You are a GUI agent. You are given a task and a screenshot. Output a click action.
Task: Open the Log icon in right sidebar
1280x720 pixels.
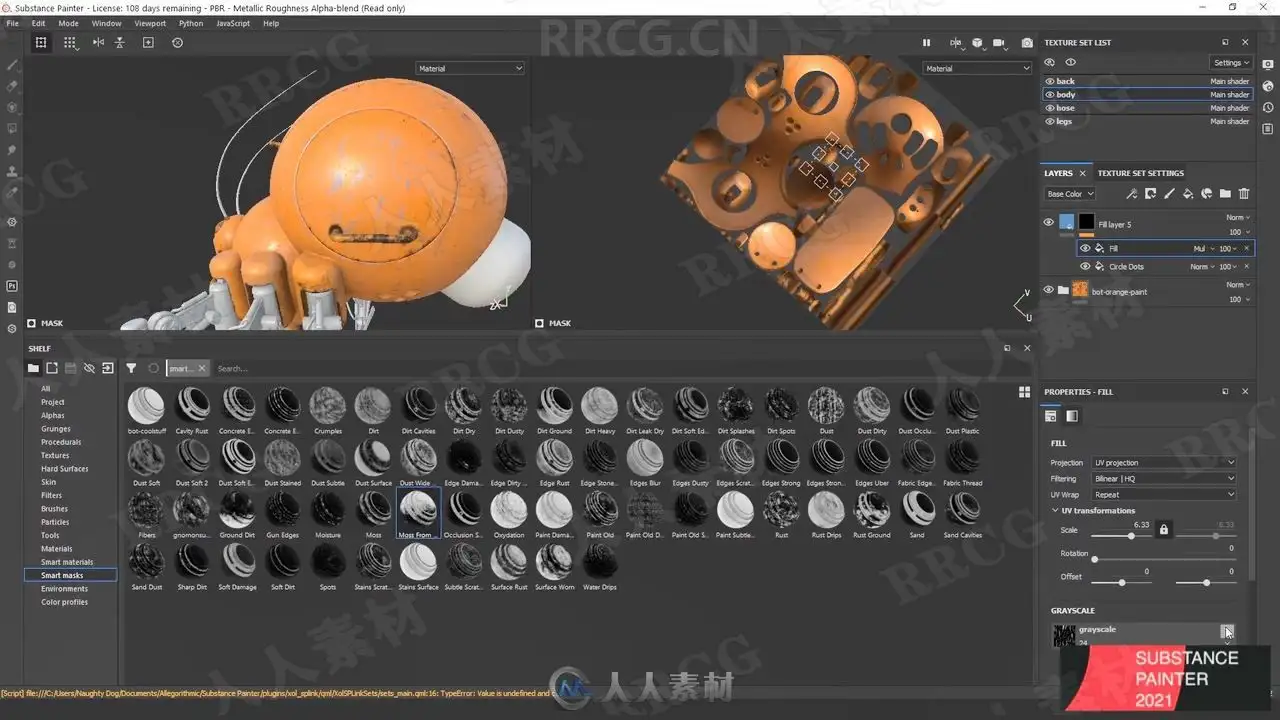tap(1269, 129)
